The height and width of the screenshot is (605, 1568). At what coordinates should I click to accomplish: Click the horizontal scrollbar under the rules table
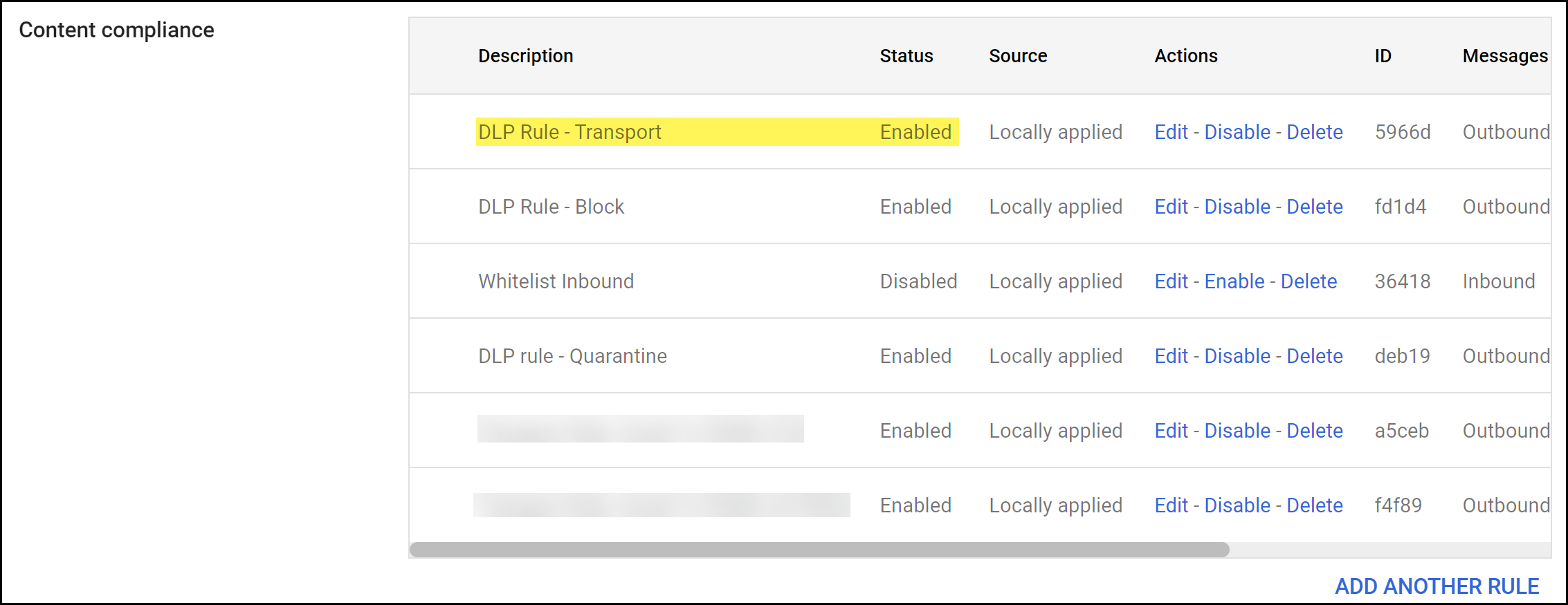(819, 550)
